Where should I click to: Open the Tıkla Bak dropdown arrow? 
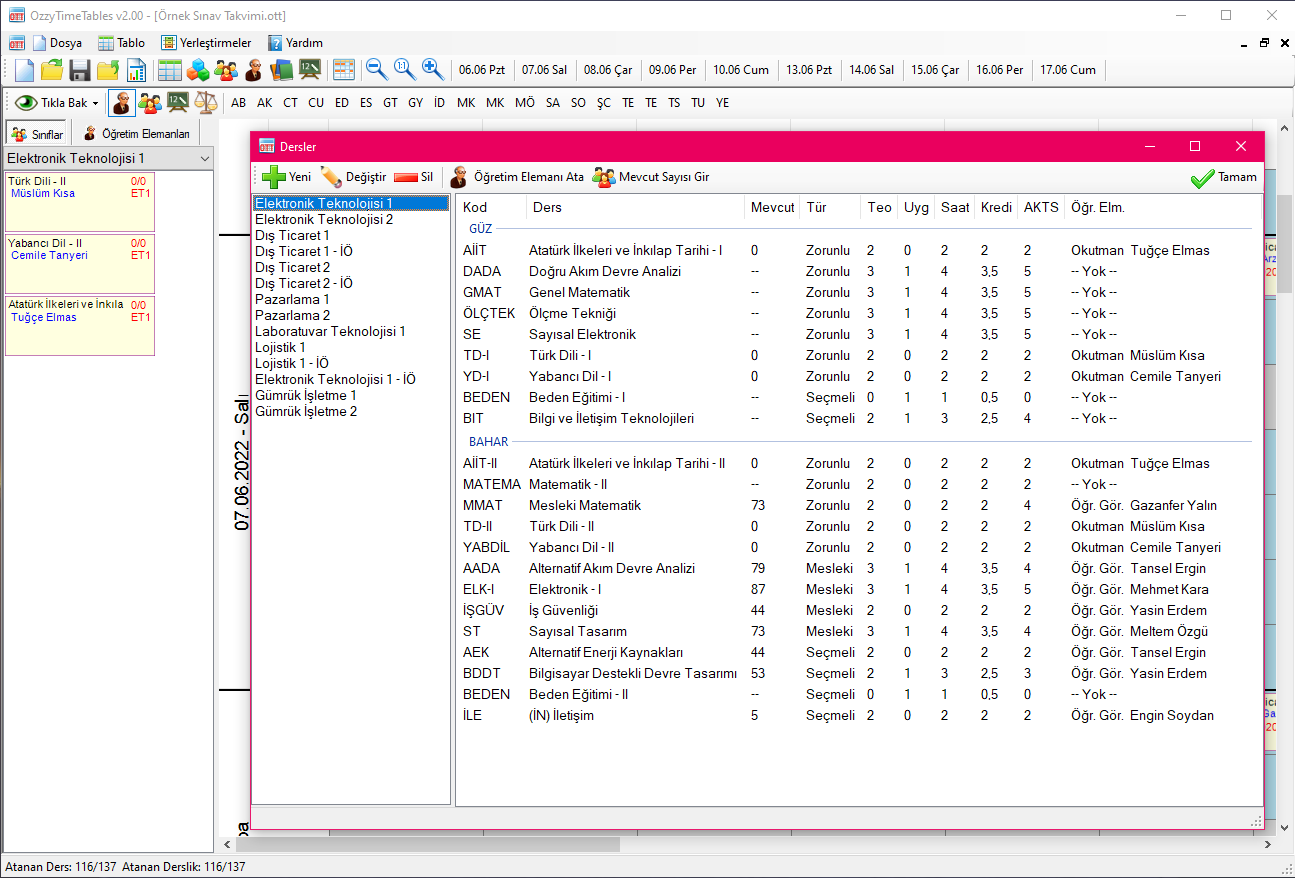click(x=94, y=102)
